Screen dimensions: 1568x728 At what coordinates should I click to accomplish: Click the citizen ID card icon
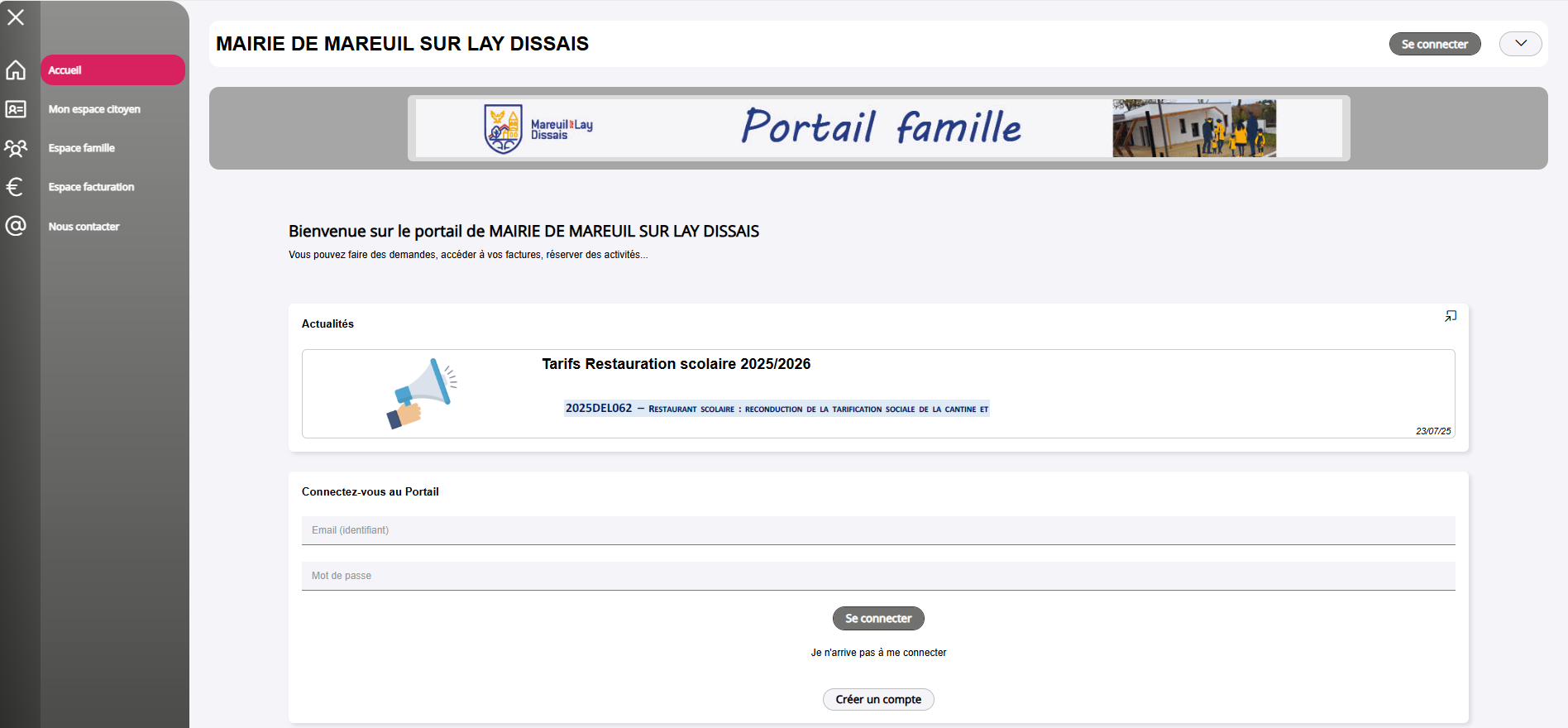click(x=16, y=109)
